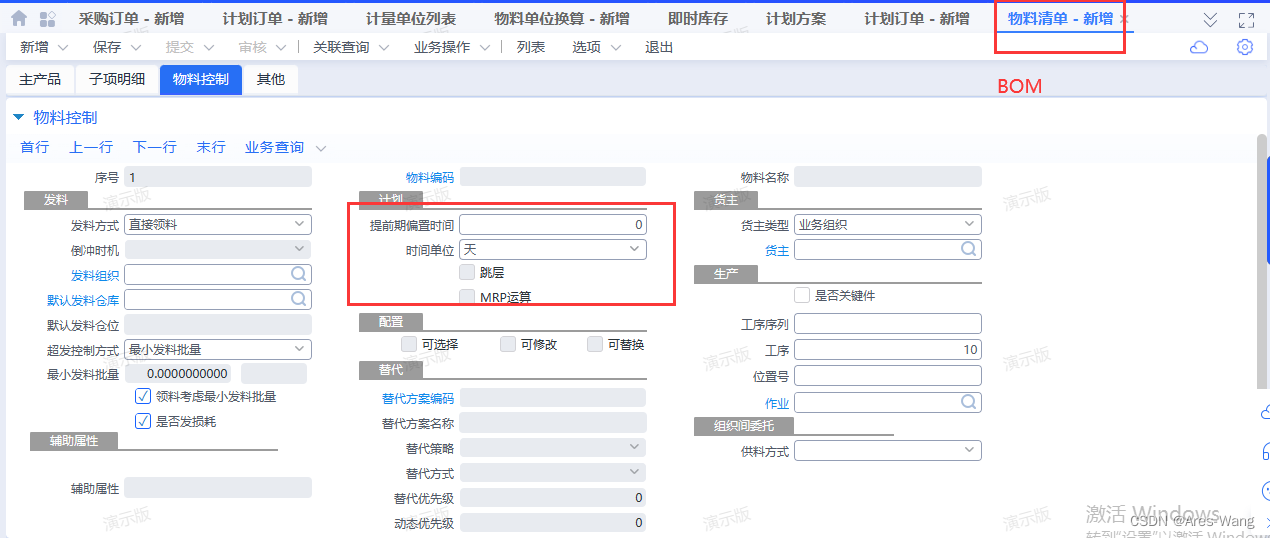Switch to the 采购订单 - 新增 tab
Image resolution: width=1270 pixels, height=538 pixels.
point(131,19)
